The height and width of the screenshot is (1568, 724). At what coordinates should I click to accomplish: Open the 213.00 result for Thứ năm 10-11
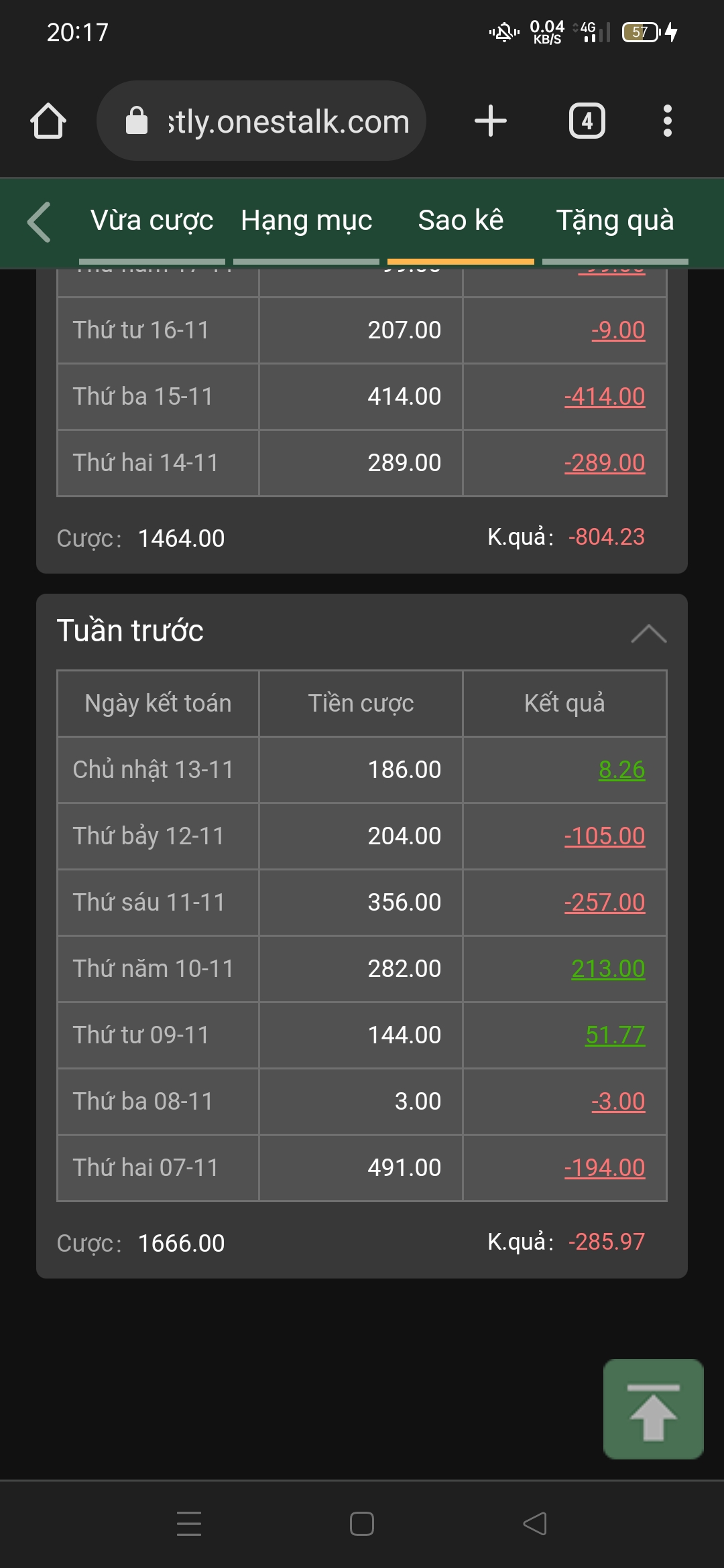click(608, 969)
